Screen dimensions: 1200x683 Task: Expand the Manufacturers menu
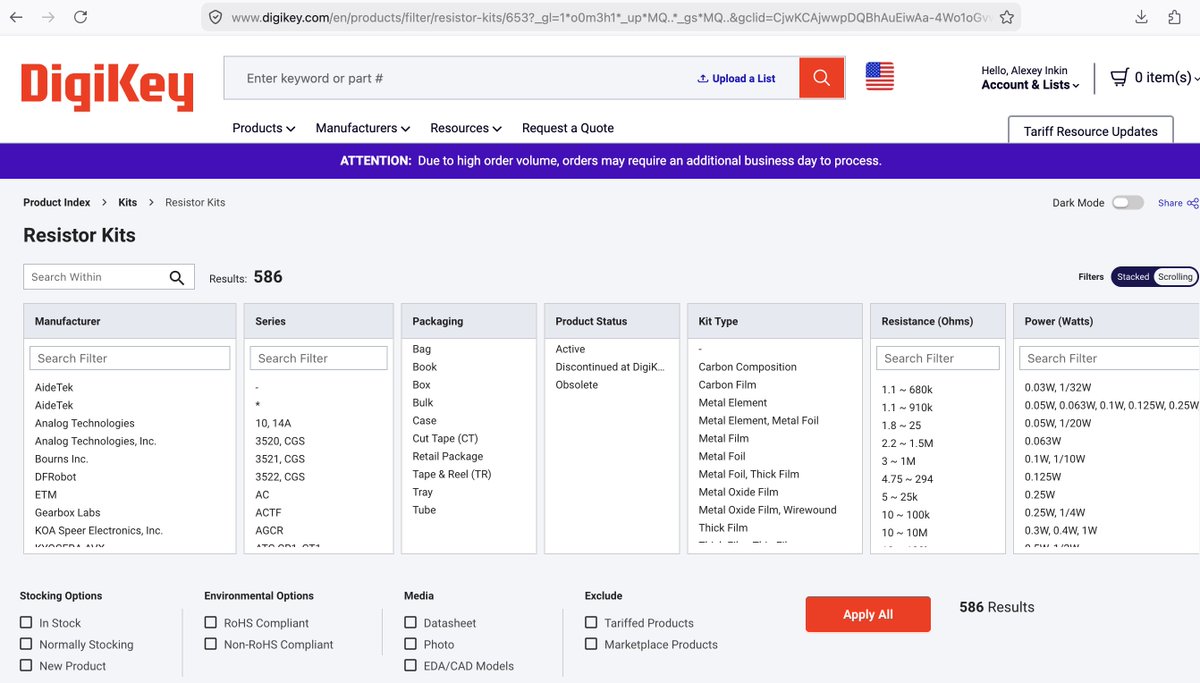(x=363, y=128)
